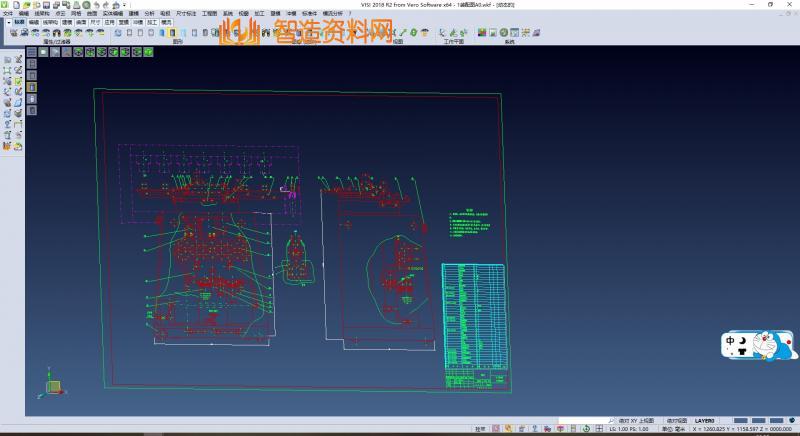Click the XYZ axis triad in viewport corner
The image size is (800, 436).
51,384
